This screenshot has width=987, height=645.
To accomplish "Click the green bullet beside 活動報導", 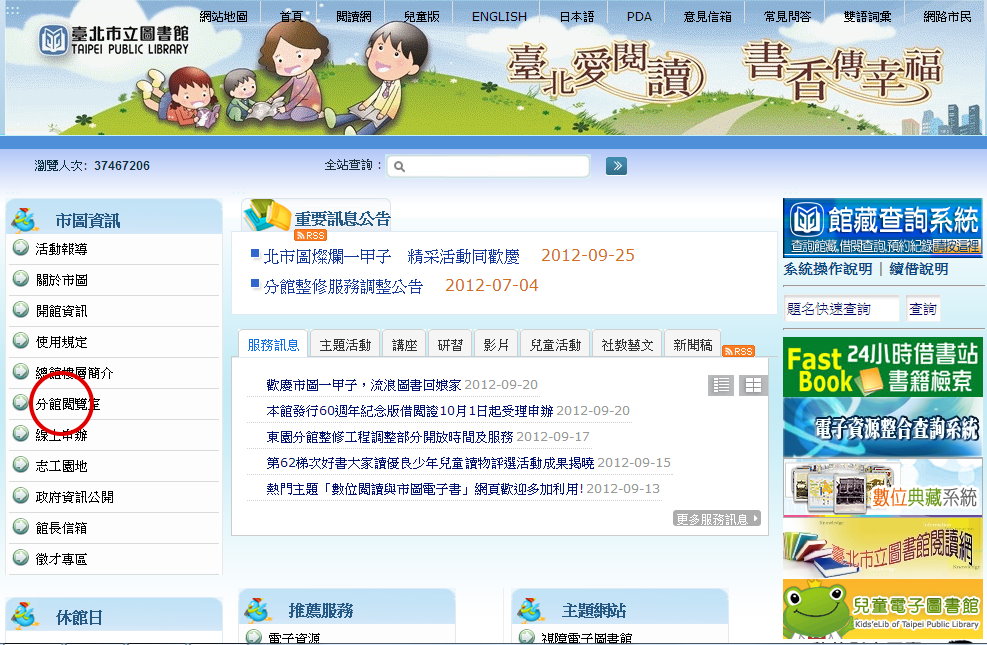I will coord(21,247).
